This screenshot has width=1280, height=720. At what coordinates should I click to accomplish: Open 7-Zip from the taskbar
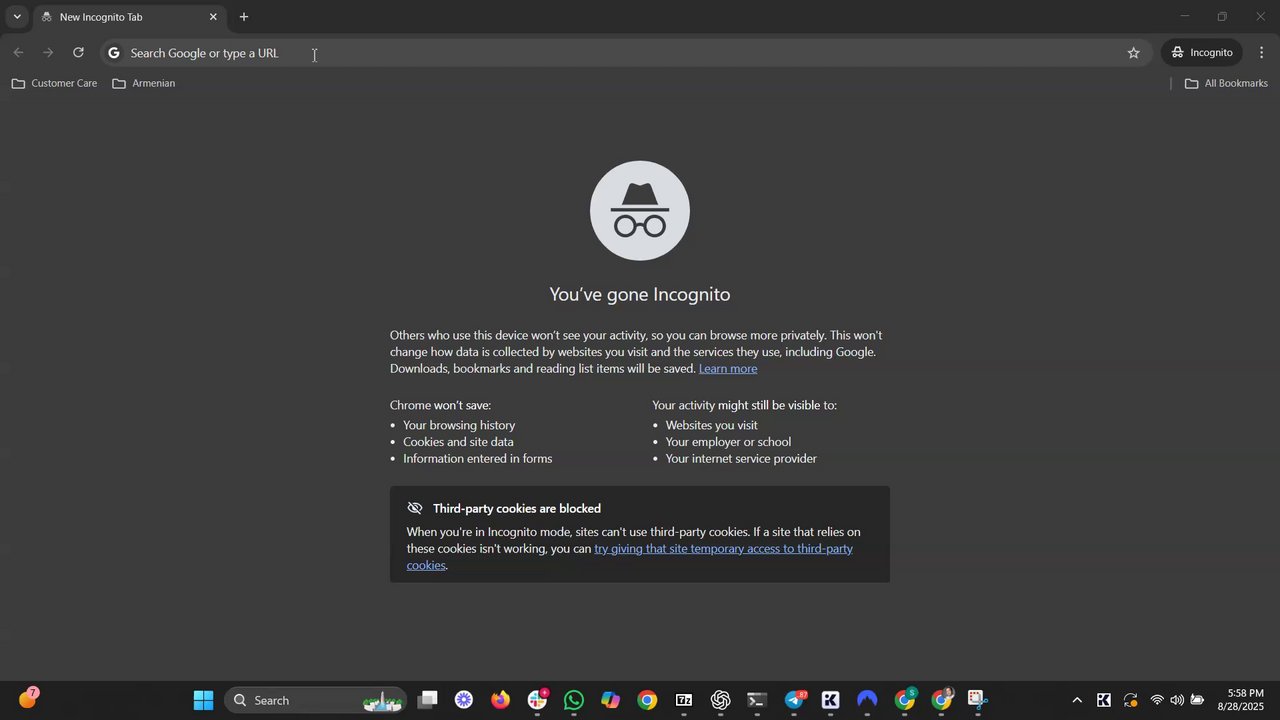[x=684, y=700]
